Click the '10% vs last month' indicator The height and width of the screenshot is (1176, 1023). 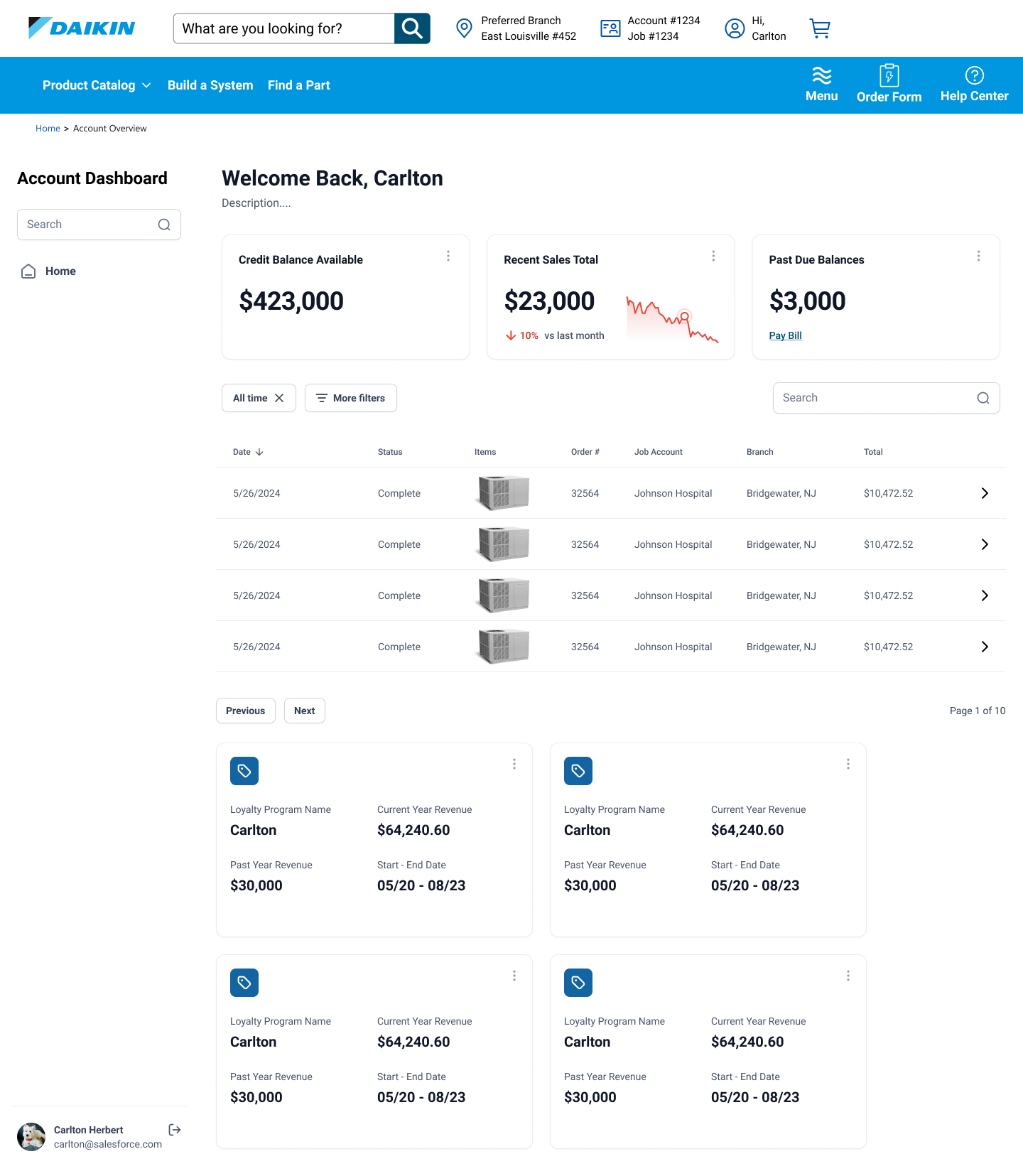click(x=555, y=335)
